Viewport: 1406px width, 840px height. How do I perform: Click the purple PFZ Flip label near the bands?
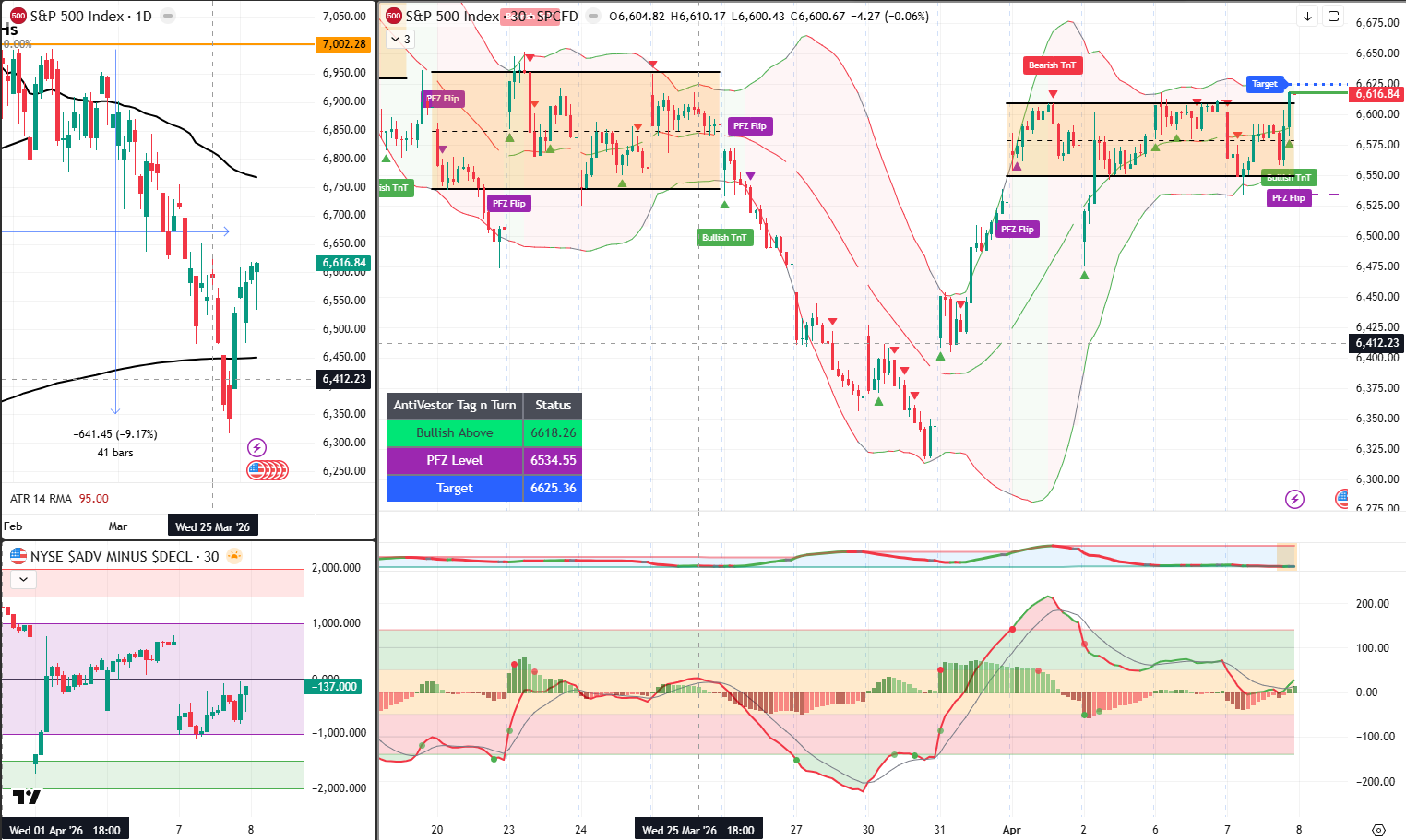click(1017, 229)
